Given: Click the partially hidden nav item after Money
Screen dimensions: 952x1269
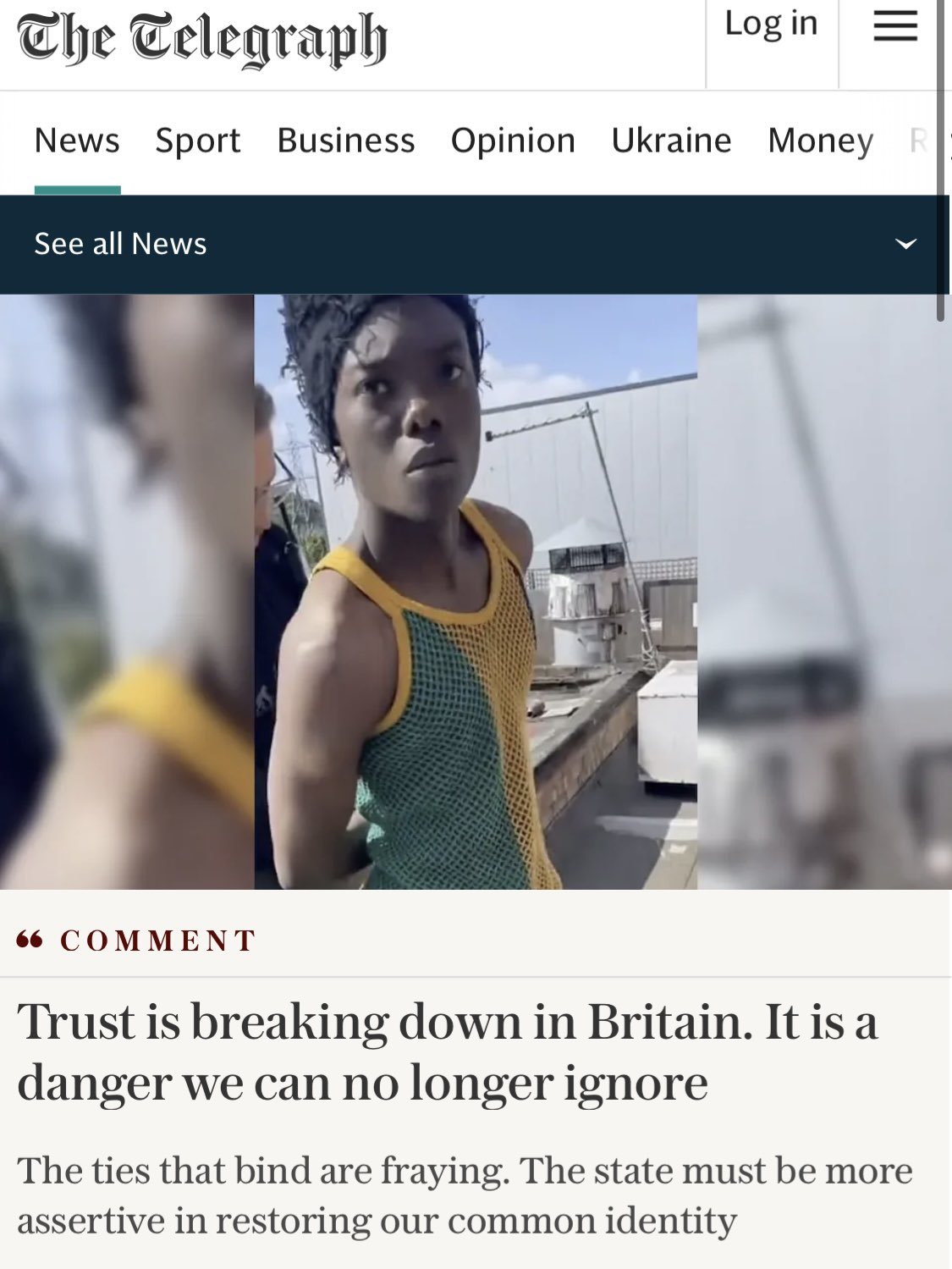Looking at the screenshot, I should coord(919,141).
